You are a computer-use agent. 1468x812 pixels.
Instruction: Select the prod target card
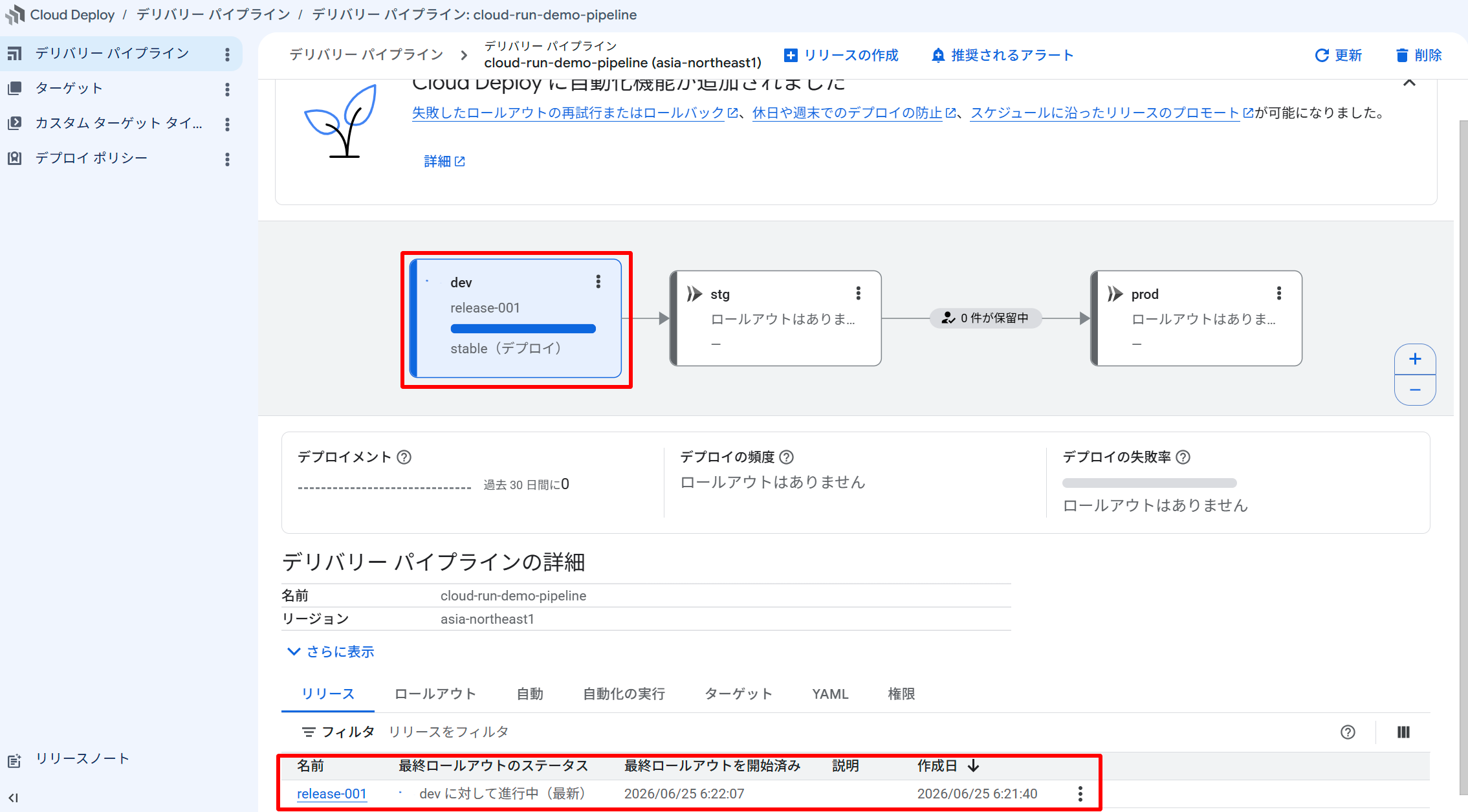click(x=1196, y=318)
